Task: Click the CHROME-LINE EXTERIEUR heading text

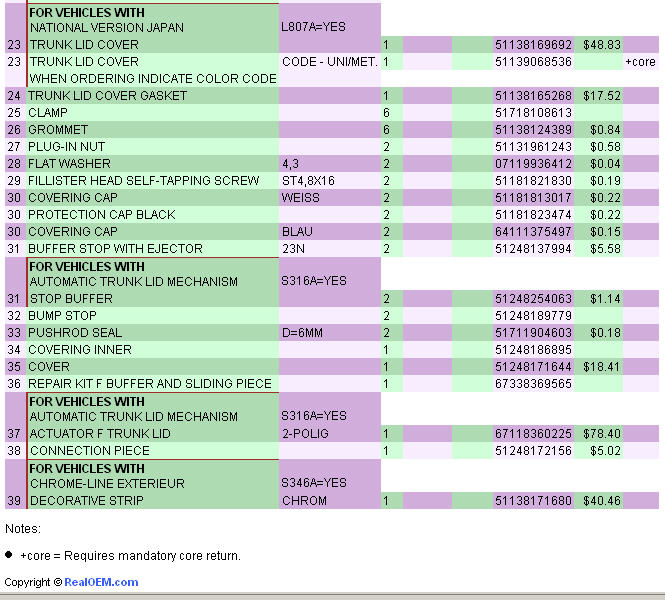Action: point(106,484)
